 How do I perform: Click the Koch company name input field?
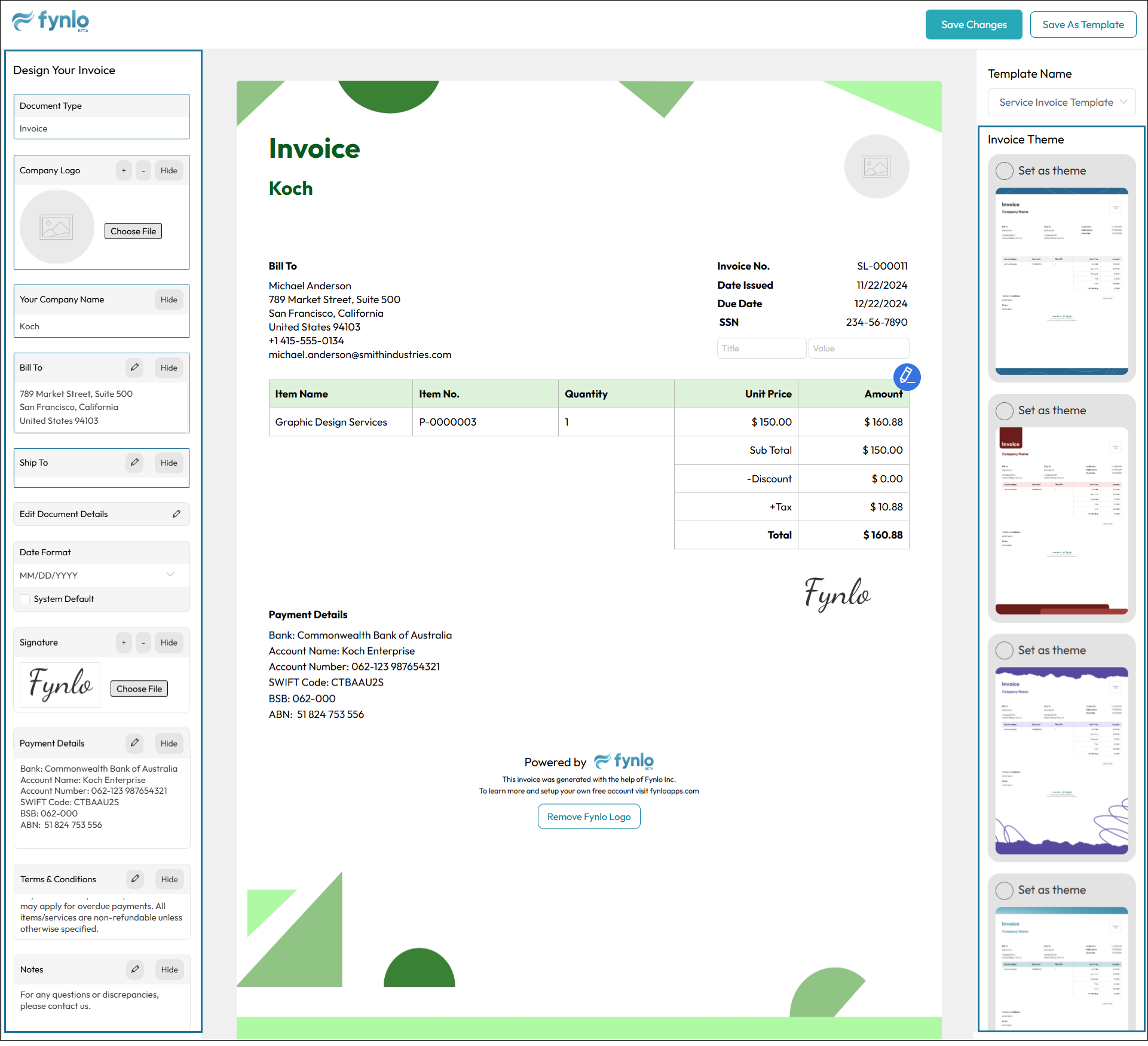[x=101, y=326]
